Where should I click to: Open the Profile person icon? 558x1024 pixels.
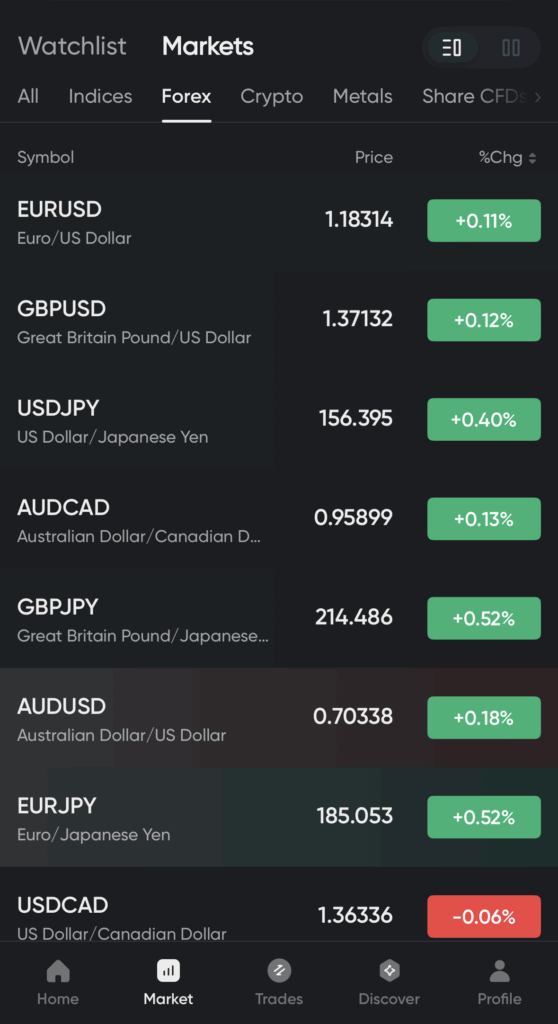[500, 971]
